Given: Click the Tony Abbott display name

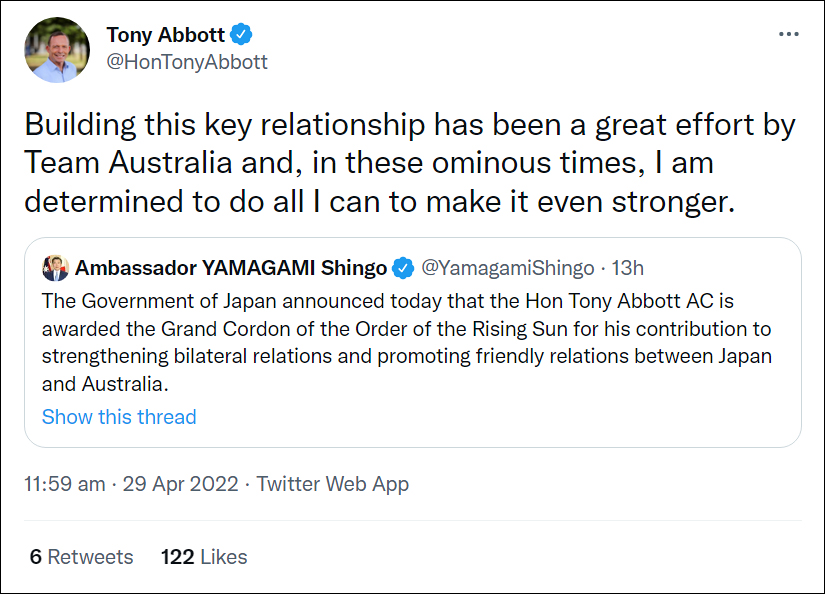Looking at the screenshot, I should pyautogui.click(x=165, y=35).
